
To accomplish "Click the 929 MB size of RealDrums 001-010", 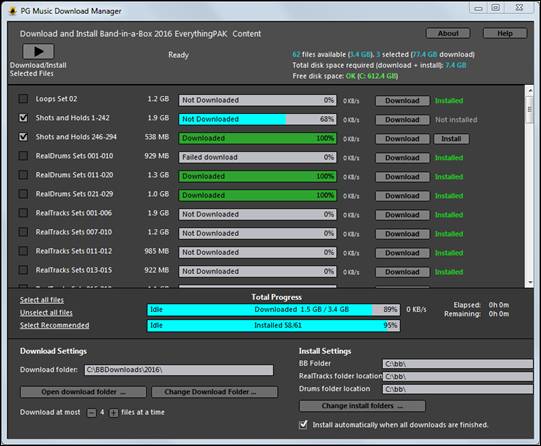I will coord(157,156).
